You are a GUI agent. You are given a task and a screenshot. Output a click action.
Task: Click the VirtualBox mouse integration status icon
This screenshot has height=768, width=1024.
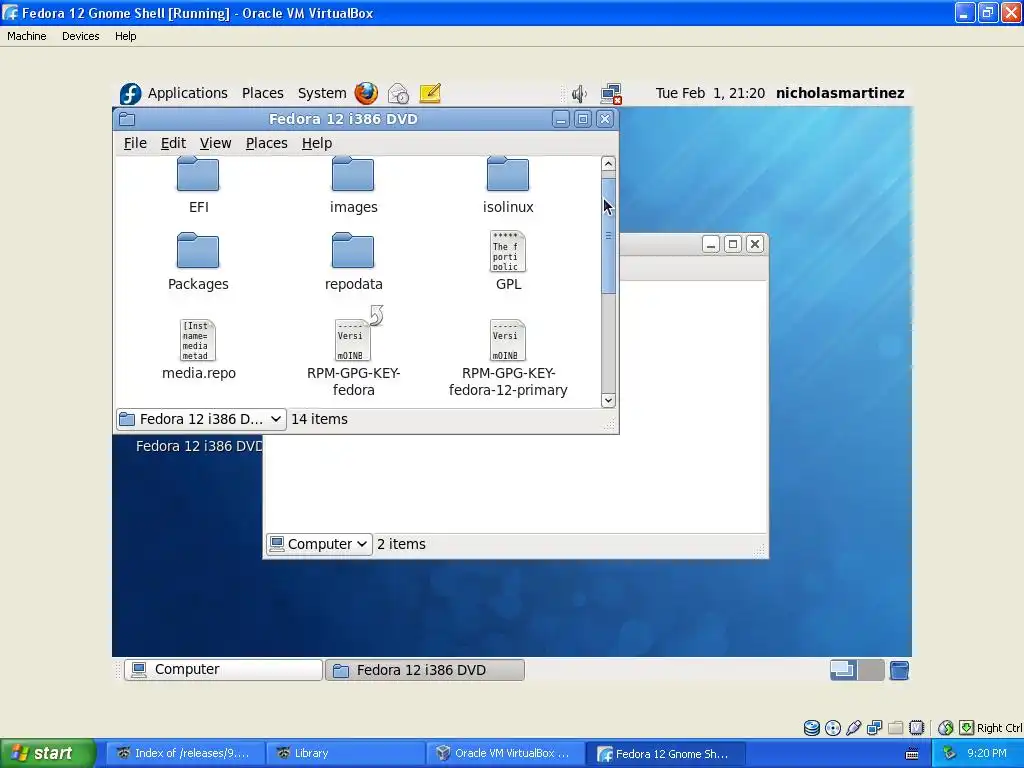945,728
